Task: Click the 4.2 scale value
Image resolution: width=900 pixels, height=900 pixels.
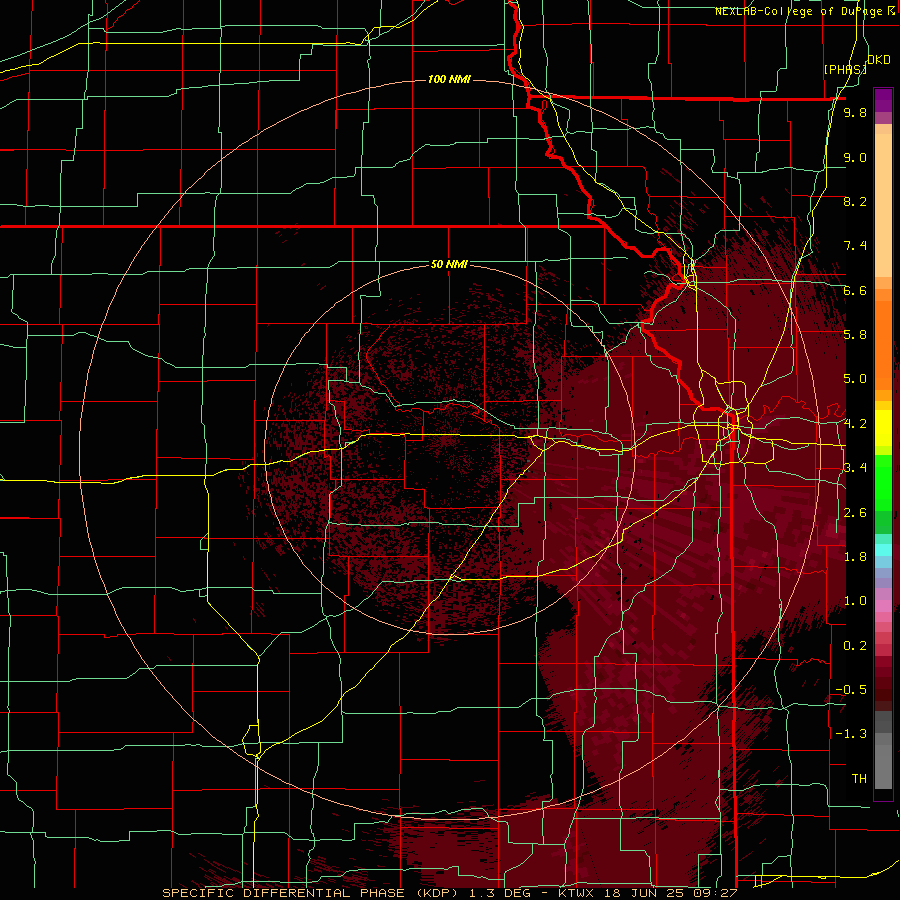Action: point(855,424)
